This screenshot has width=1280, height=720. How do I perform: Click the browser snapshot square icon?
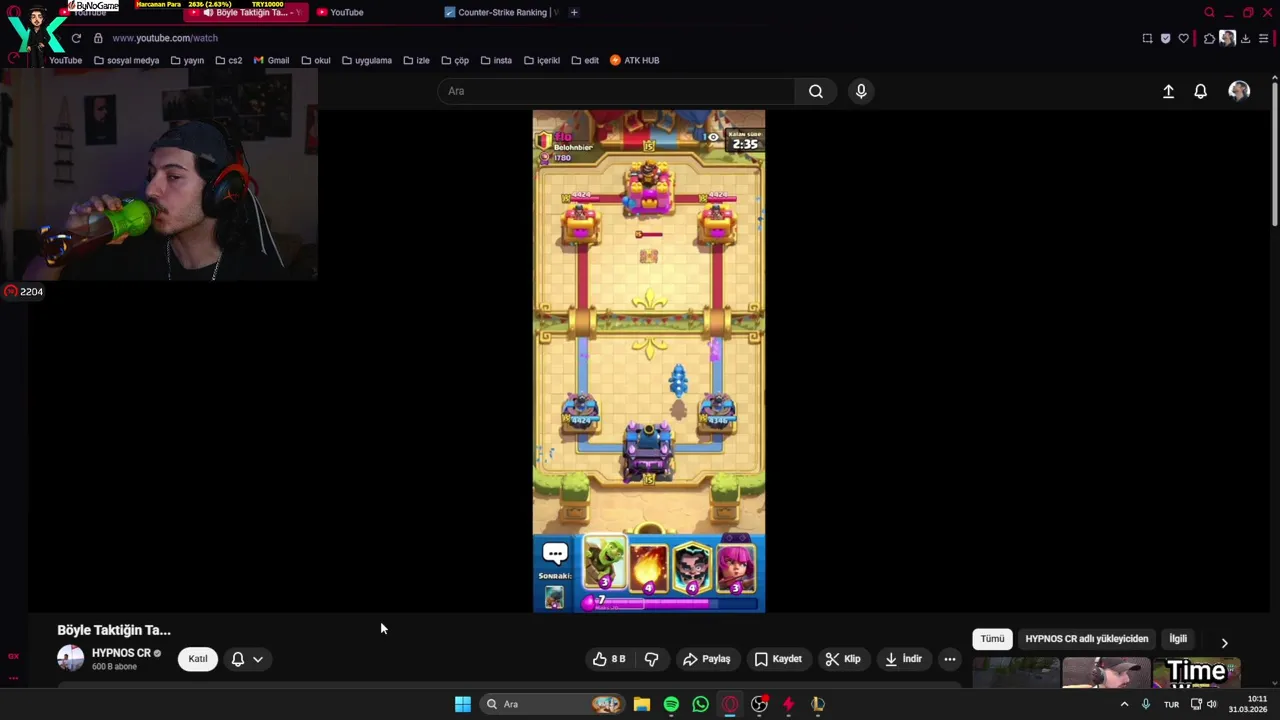coord(1147,38)
